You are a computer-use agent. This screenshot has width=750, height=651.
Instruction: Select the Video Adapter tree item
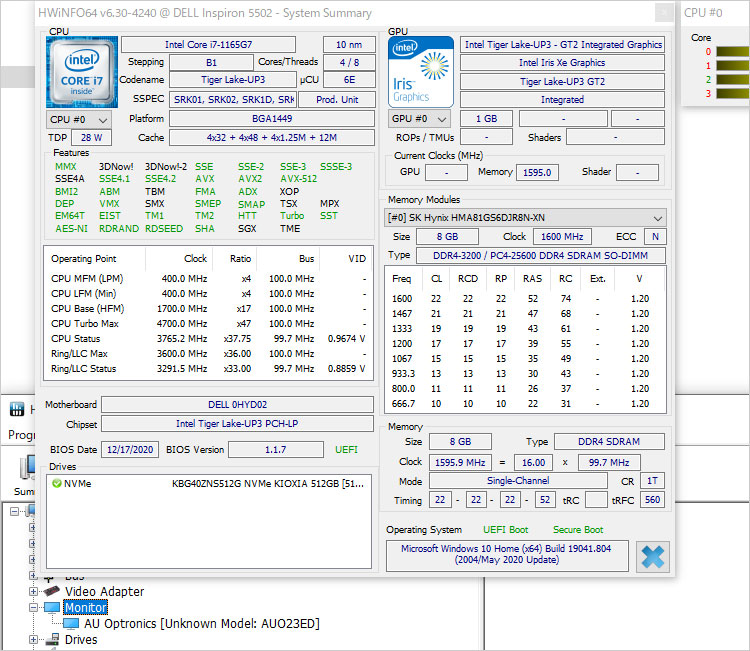pos(104,592)
